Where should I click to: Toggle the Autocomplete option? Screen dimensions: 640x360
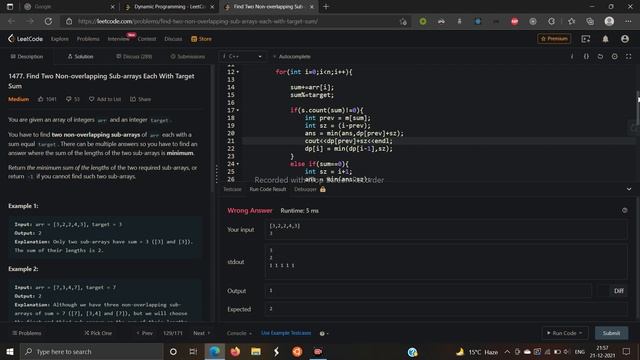[x=291, y=56]
